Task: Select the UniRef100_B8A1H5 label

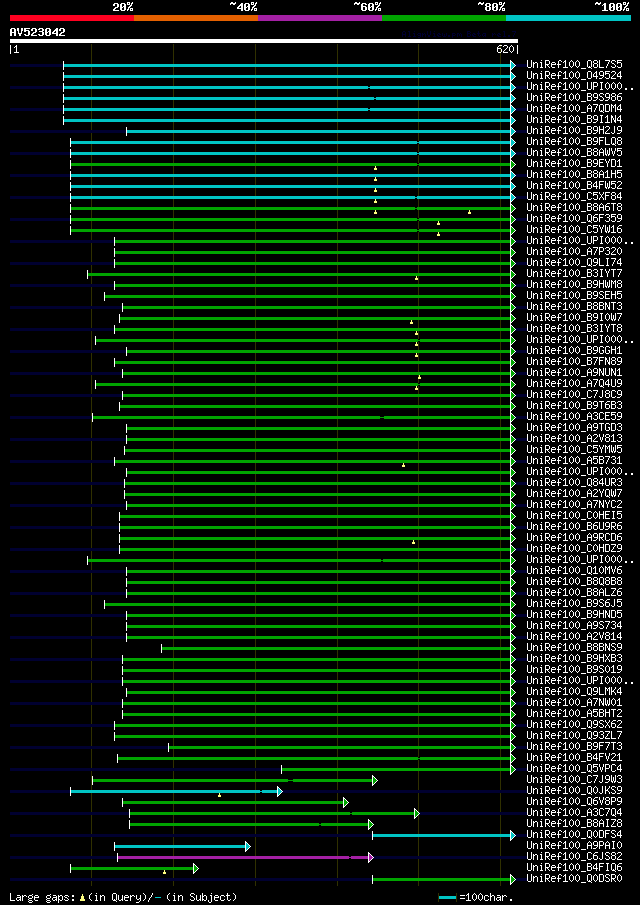Action: pyautogui.click(x=574, y=174)
